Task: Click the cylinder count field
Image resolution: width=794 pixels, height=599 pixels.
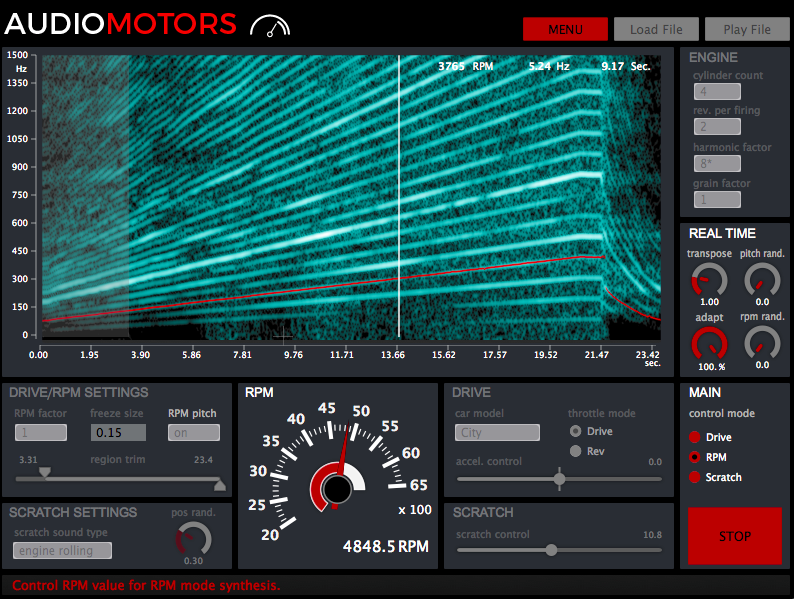Action: point(717,92)
